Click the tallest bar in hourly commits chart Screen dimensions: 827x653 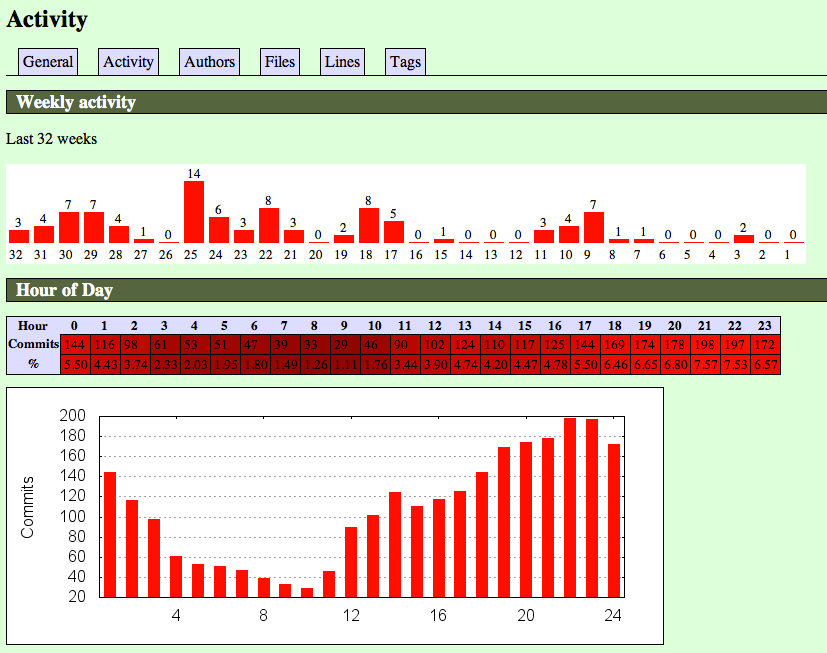click(x=570, y=507)
